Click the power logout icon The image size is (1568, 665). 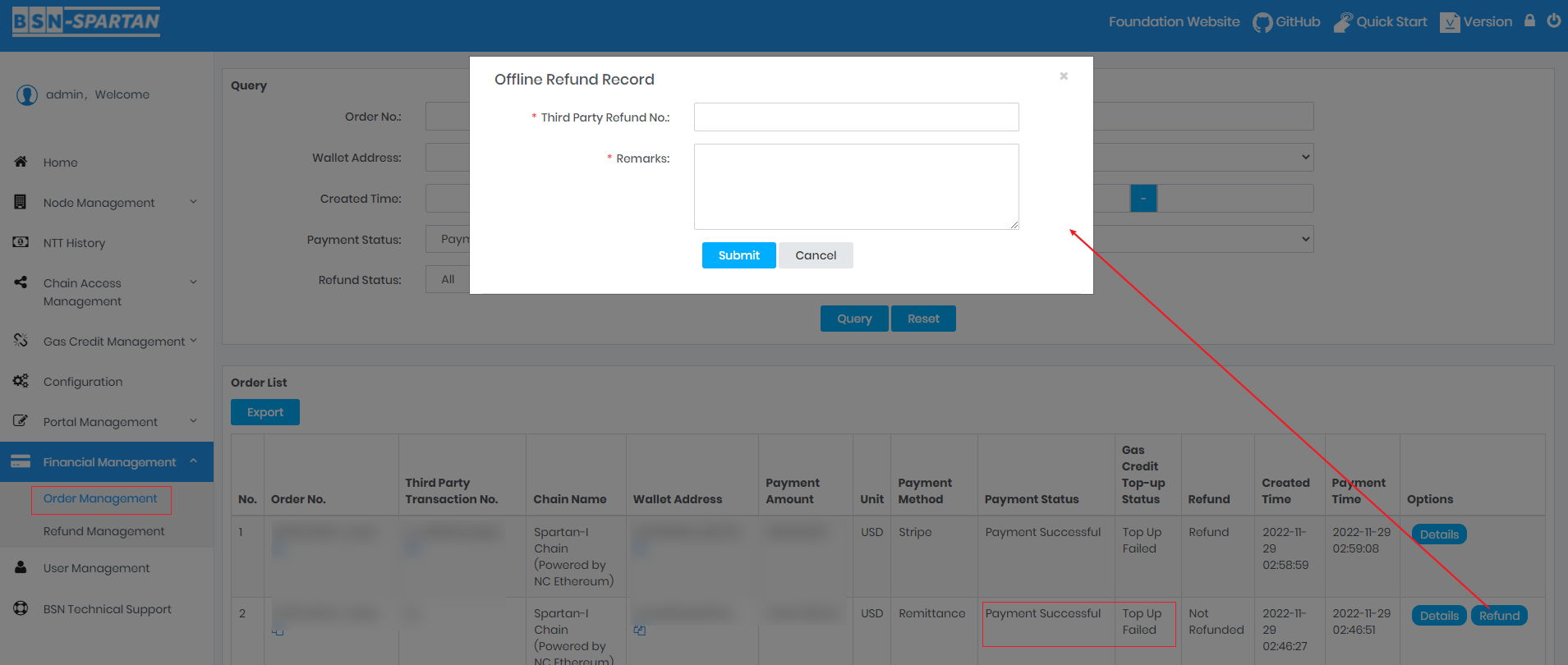coord(1553,21)
